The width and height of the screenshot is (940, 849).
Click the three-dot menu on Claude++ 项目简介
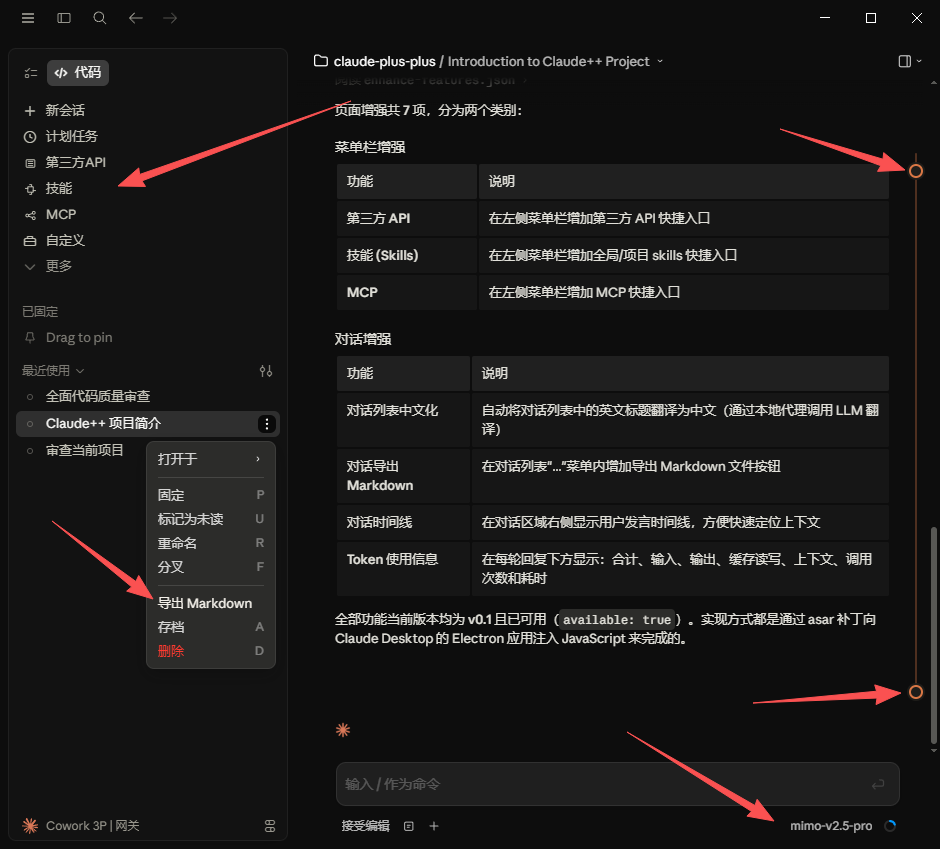267,424
